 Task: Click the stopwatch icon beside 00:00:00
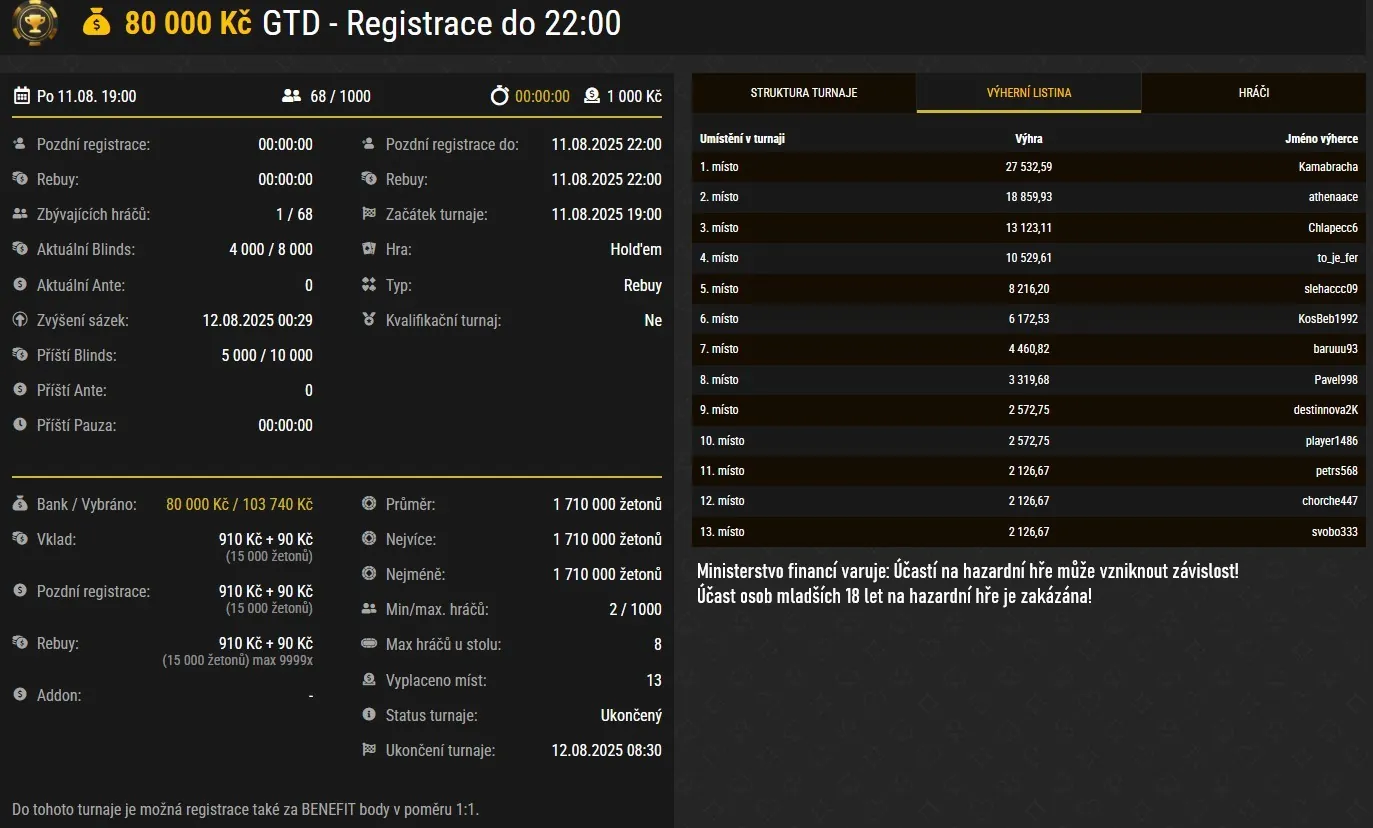(500, 96)
